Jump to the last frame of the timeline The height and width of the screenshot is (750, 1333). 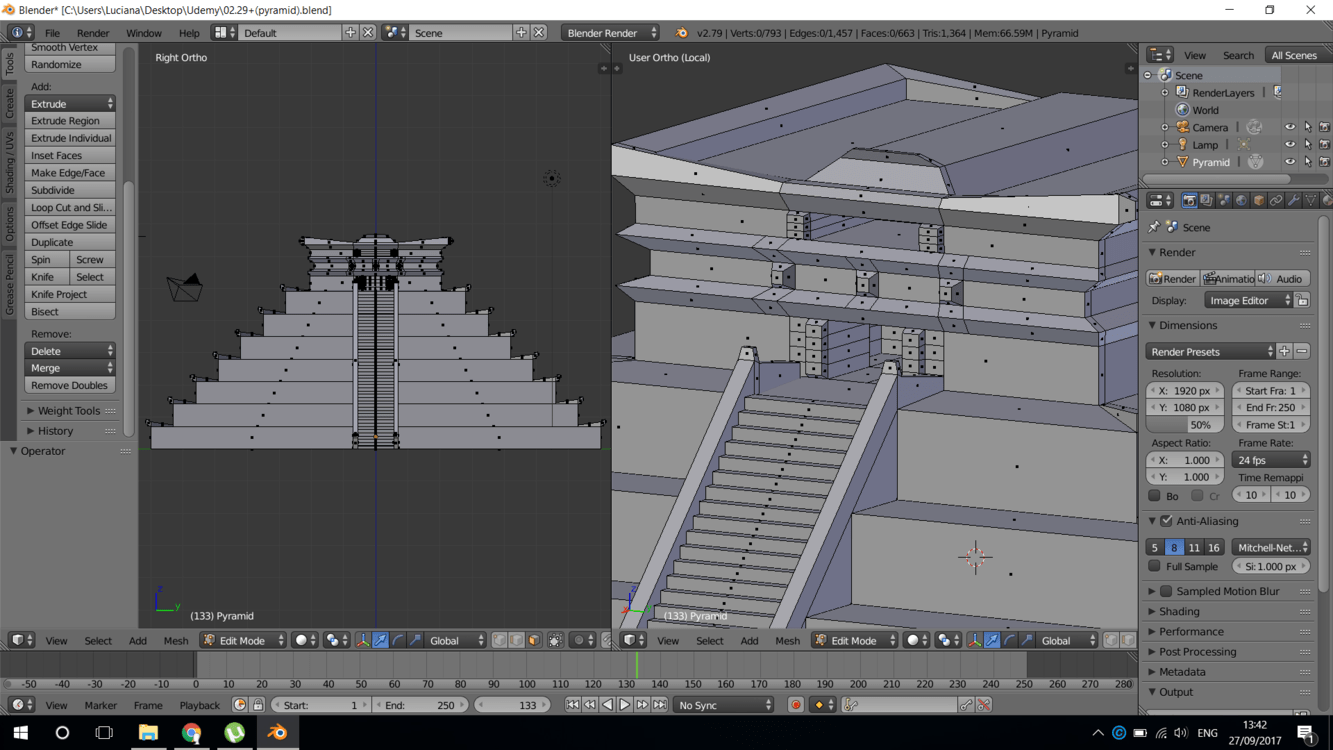(660, 705)
